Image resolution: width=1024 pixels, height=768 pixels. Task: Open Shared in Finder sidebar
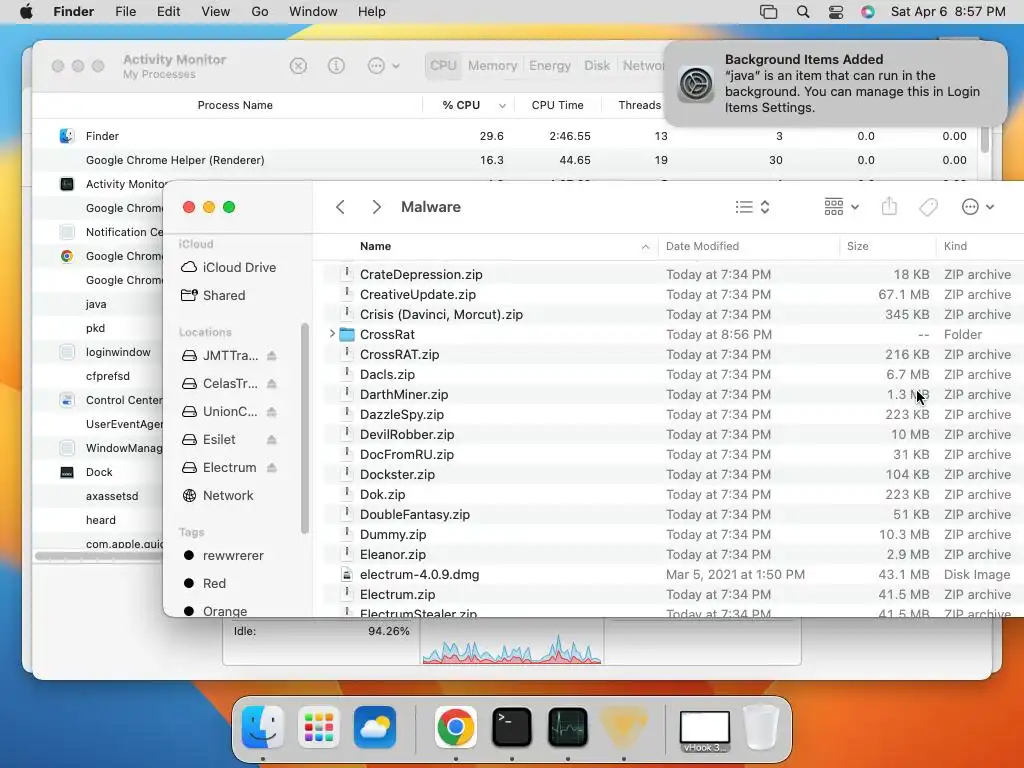click(214, 295)
